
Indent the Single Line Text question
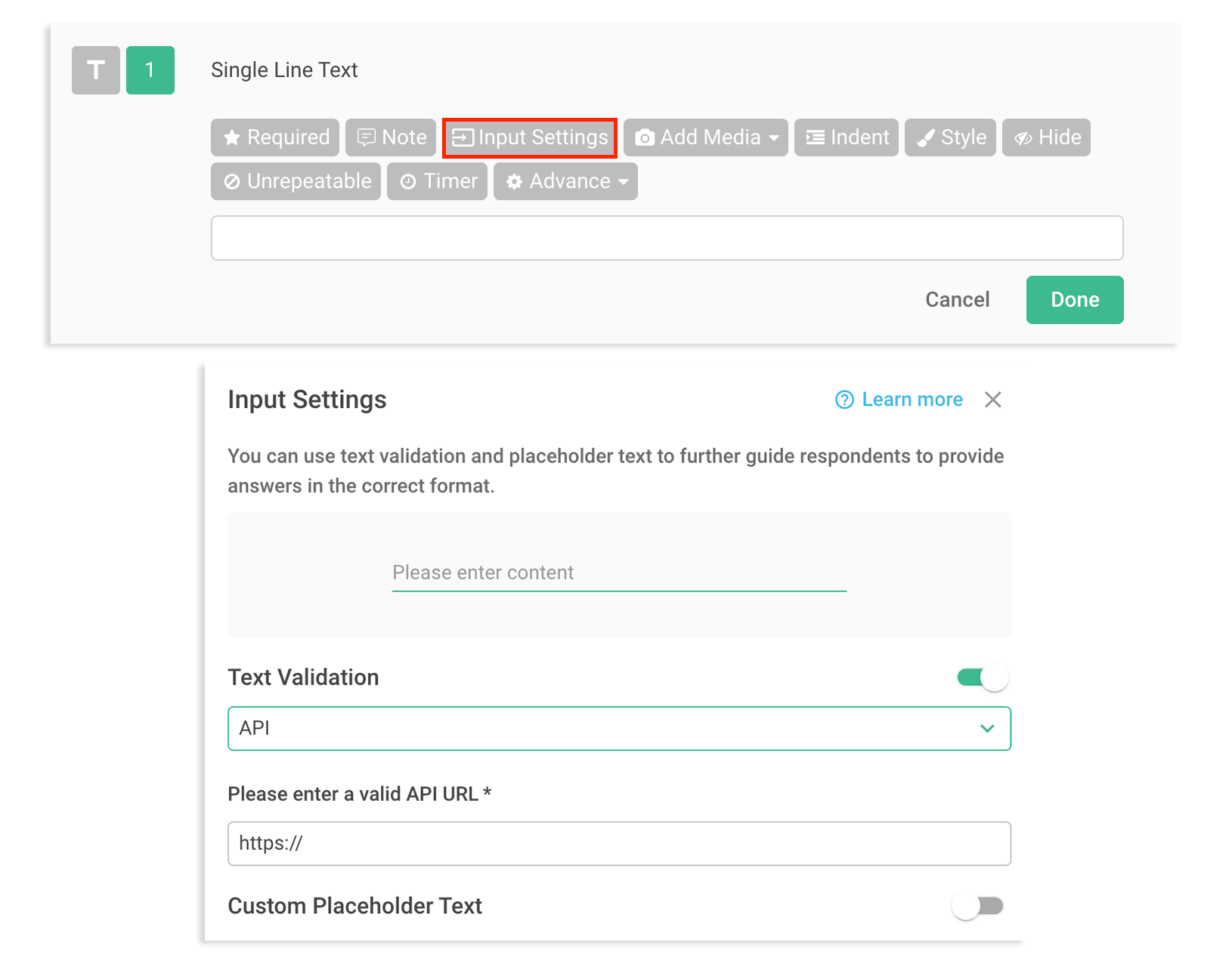[x=847, y=137]
